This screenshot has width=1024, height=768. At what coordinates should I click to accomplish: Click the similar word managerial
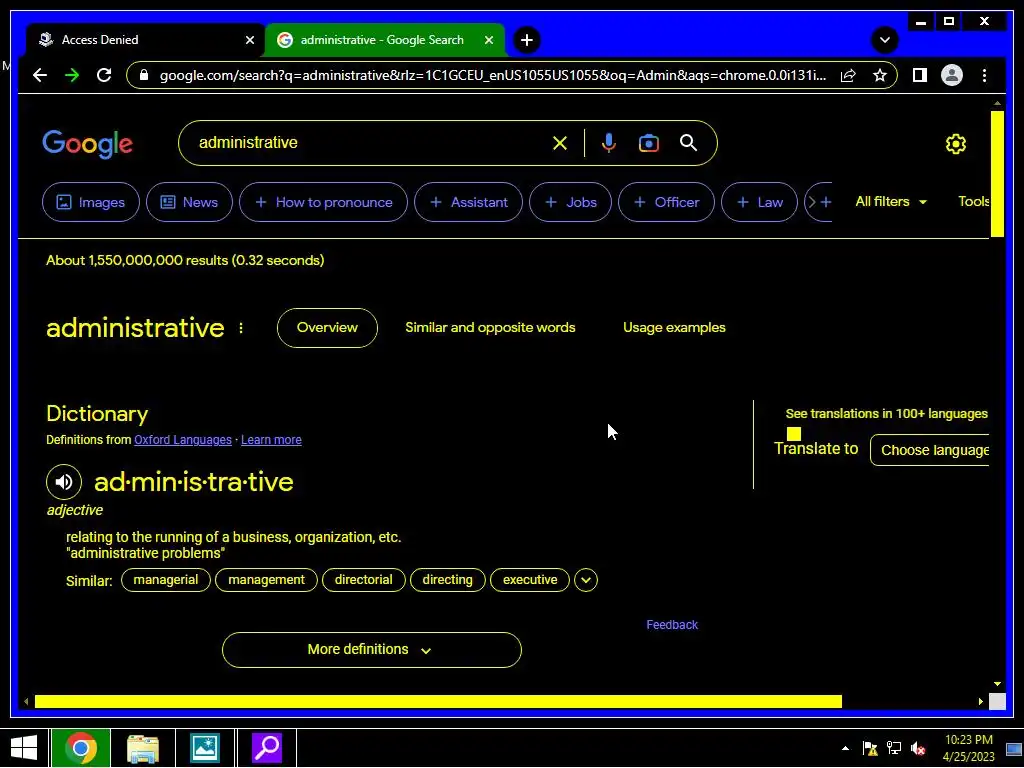166,580
